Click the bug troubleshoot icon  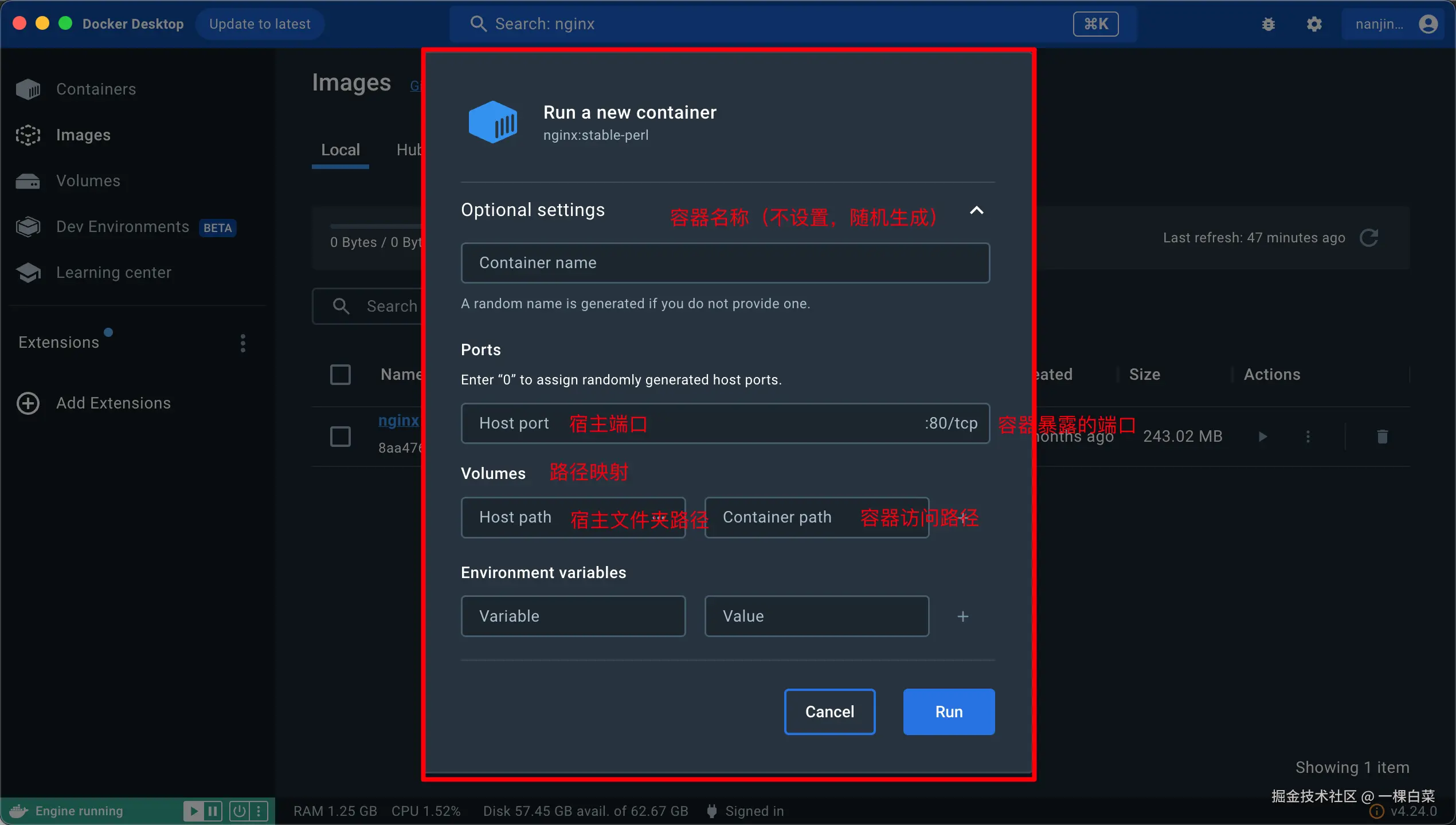[1268, 24]
